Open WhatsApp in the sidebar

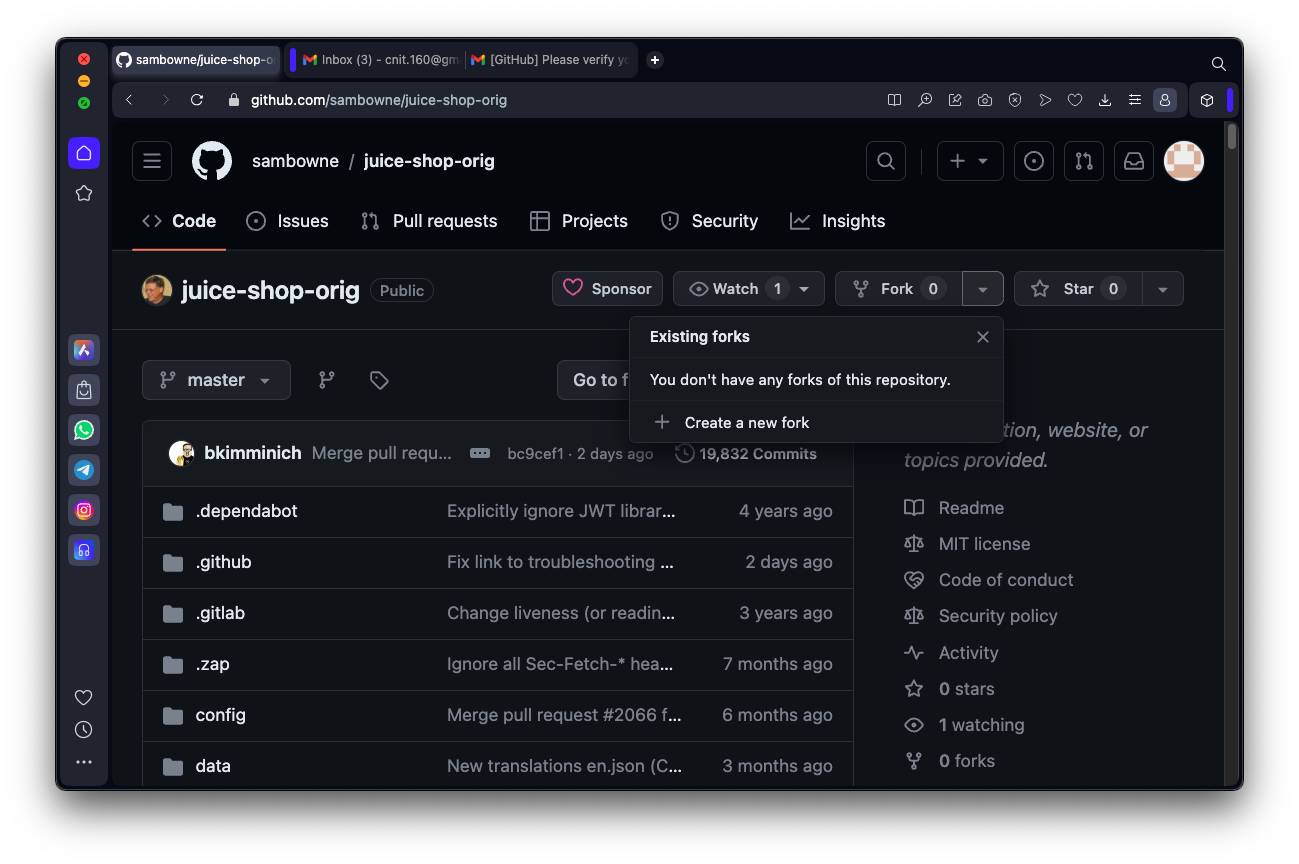point(84,430)
